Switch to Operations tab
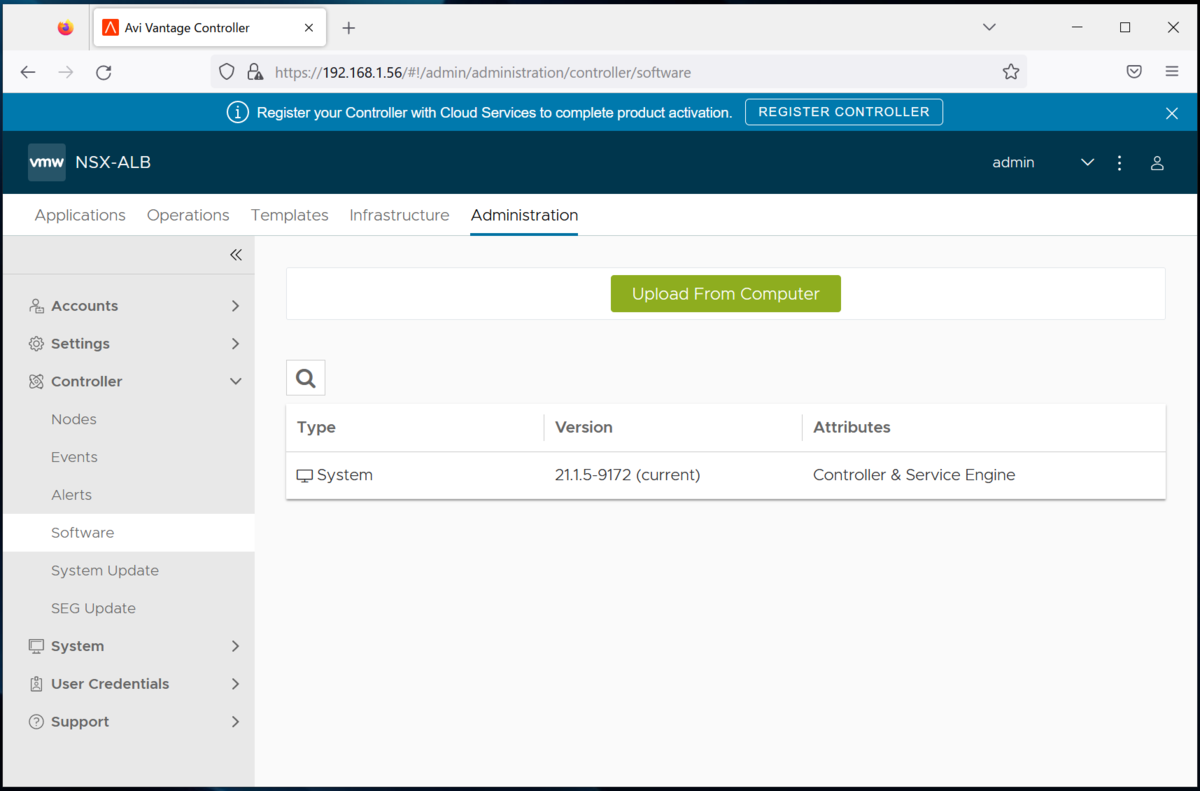The height and width of the screenshot is (791, 1200). (x=188, y=215)
